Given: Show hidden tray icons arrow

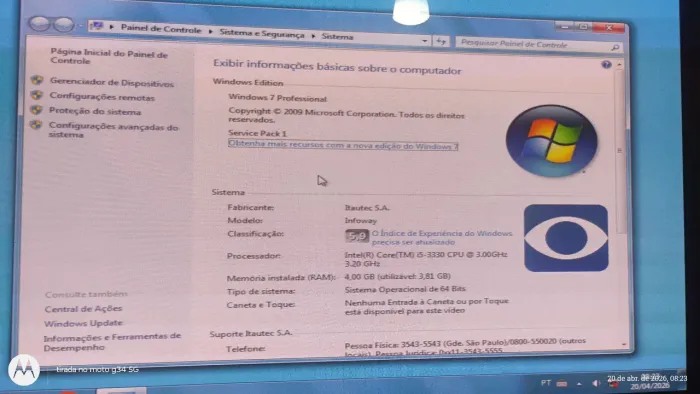Looking at the screenshot, I should (579, 384).
